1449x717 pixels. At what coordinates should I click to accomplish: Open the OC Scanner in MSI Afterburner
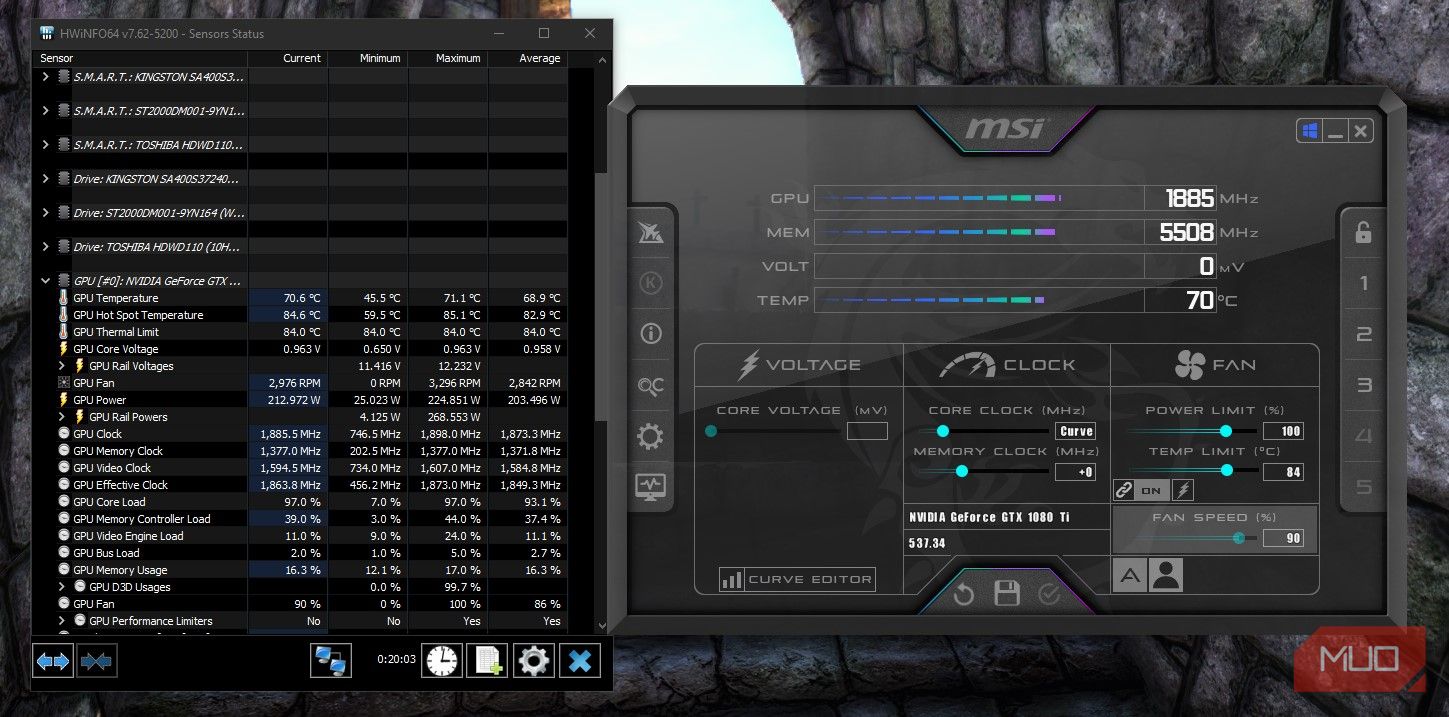point(651,387)
